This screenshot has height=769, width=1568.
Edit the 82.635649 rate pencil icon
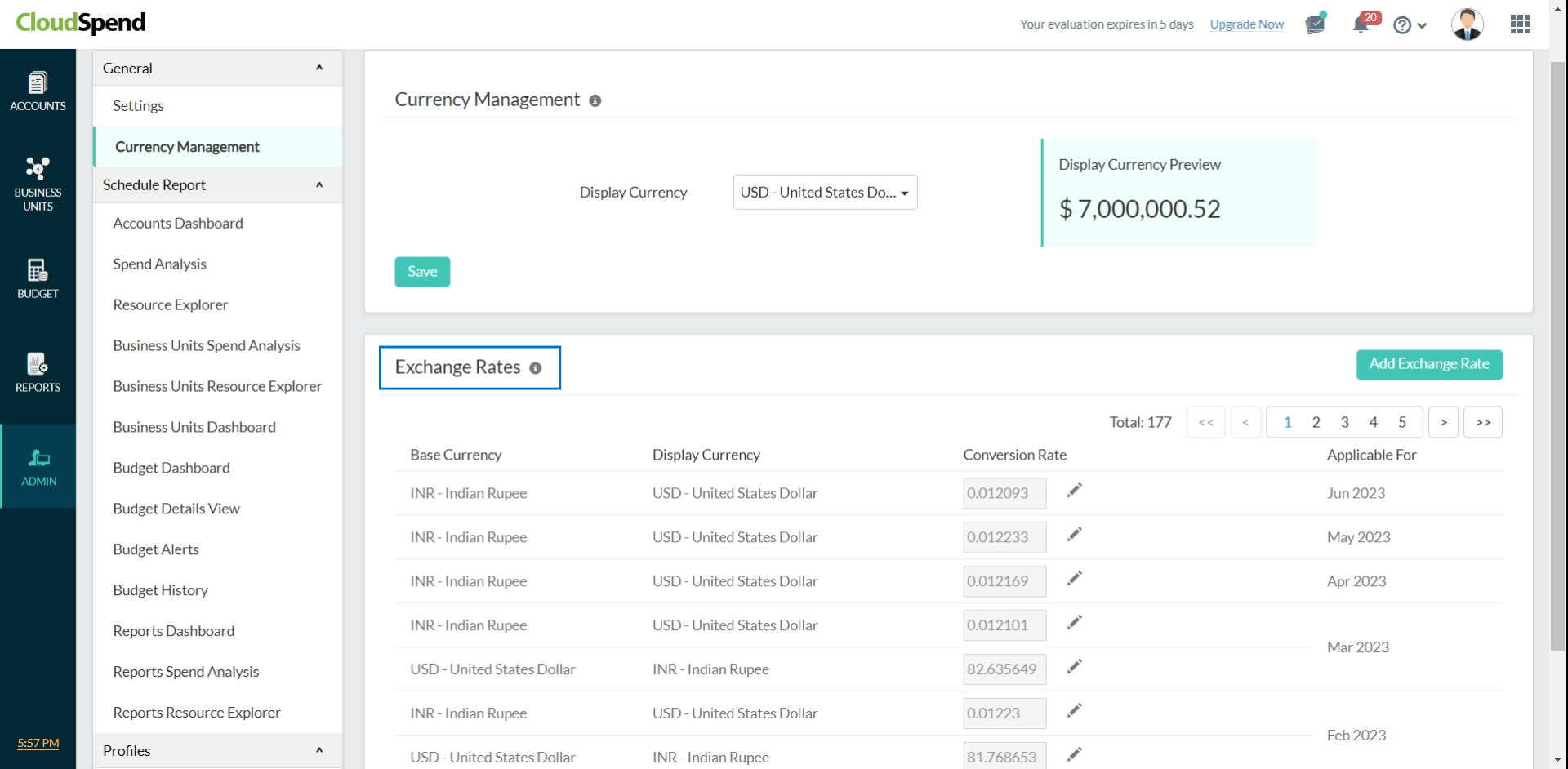pyautogui.click(x=1075, y=666)
